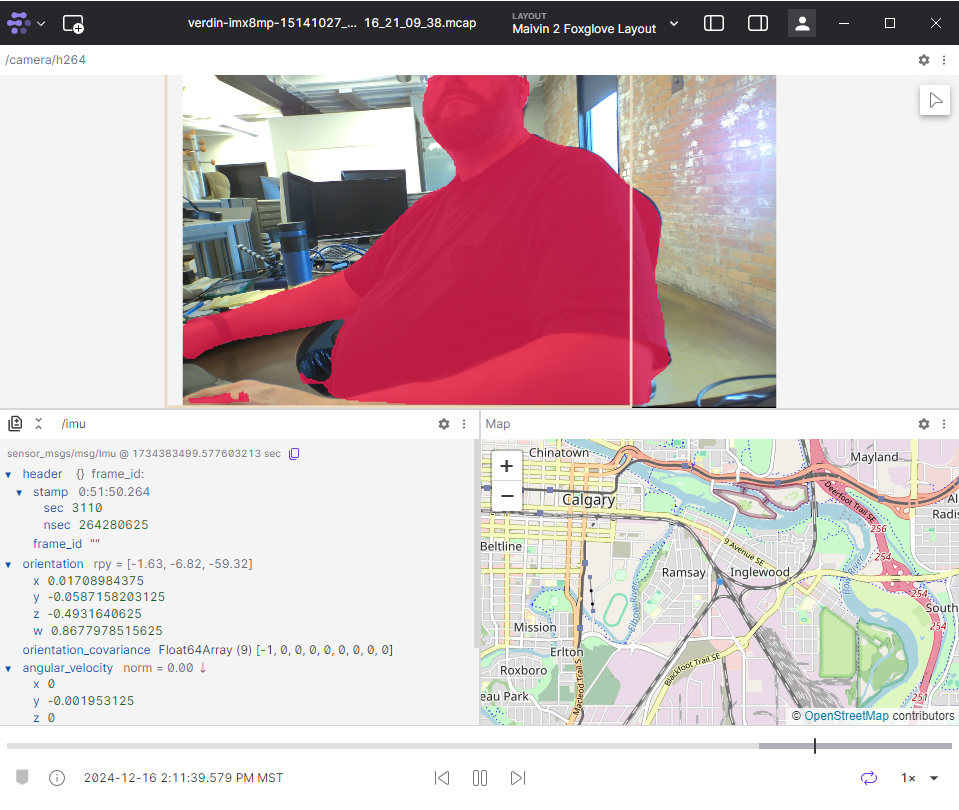This screenshot has height=810, width=959.
Task: Collapse the orientation tree node
Action: pyautogui.click(x=9, y=564)
